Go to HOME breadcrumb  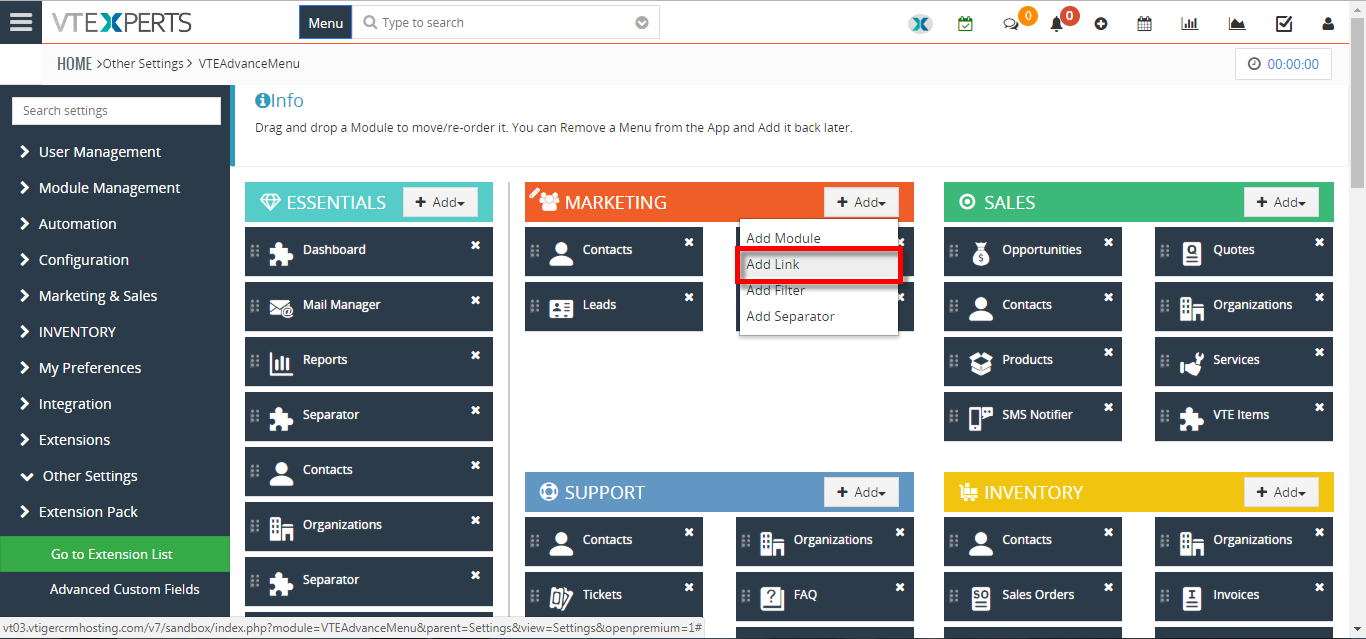tap(74, 64)
